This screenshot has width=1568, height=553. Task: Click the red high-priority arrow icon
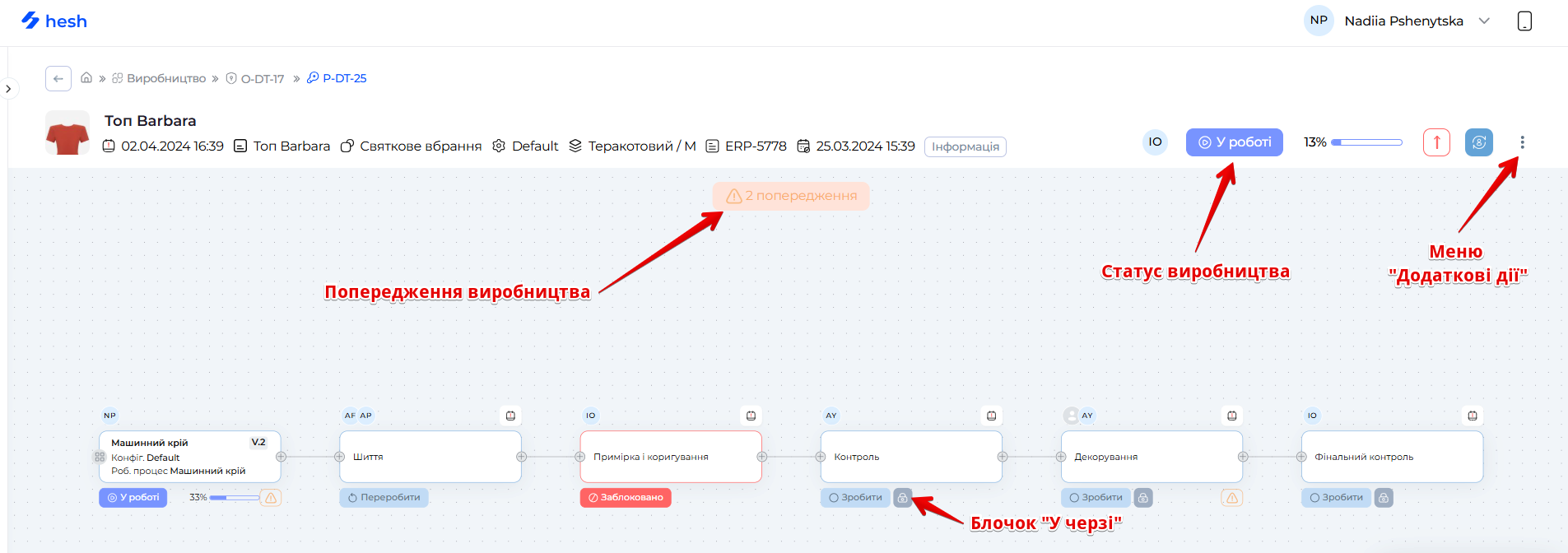tap(1436, 142)
